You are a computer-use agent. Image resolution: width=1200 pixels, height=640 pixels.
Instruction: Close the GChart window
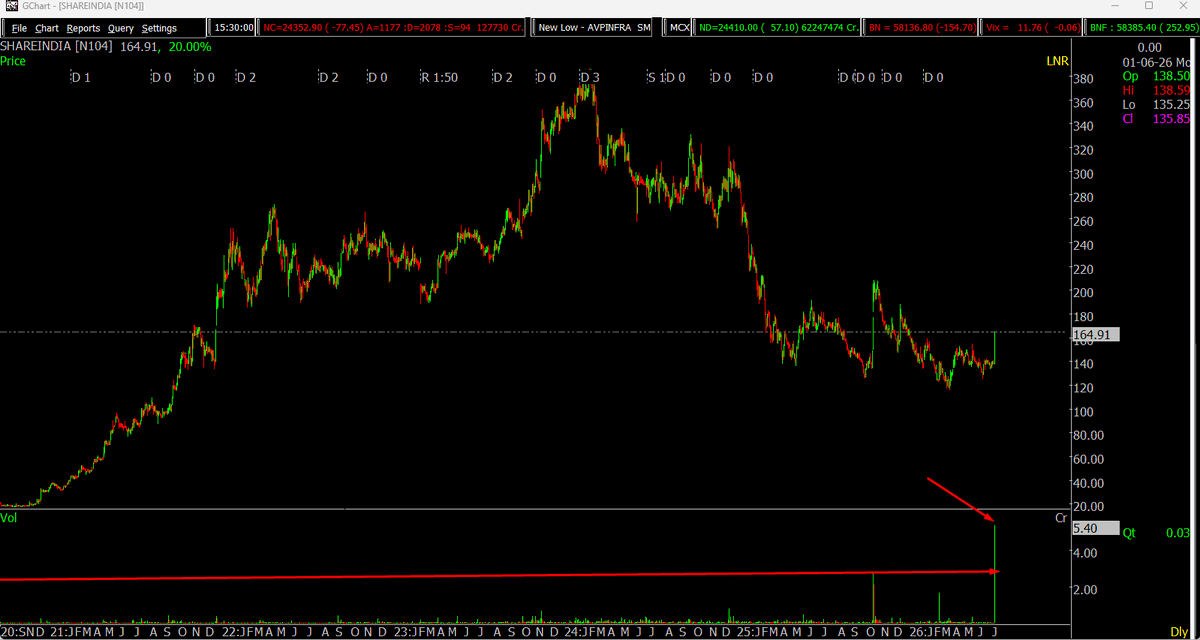(x=1184, y=7)
